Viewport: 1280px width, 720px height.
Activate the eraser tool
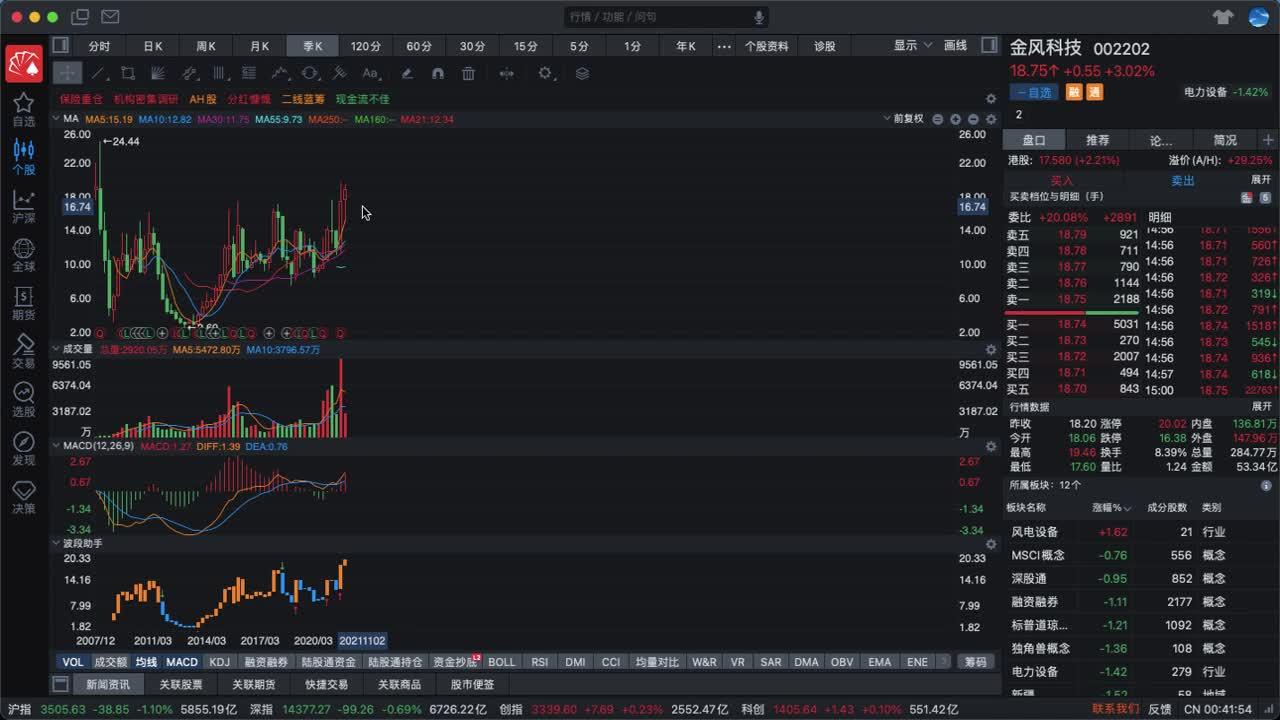click(407, 73)
